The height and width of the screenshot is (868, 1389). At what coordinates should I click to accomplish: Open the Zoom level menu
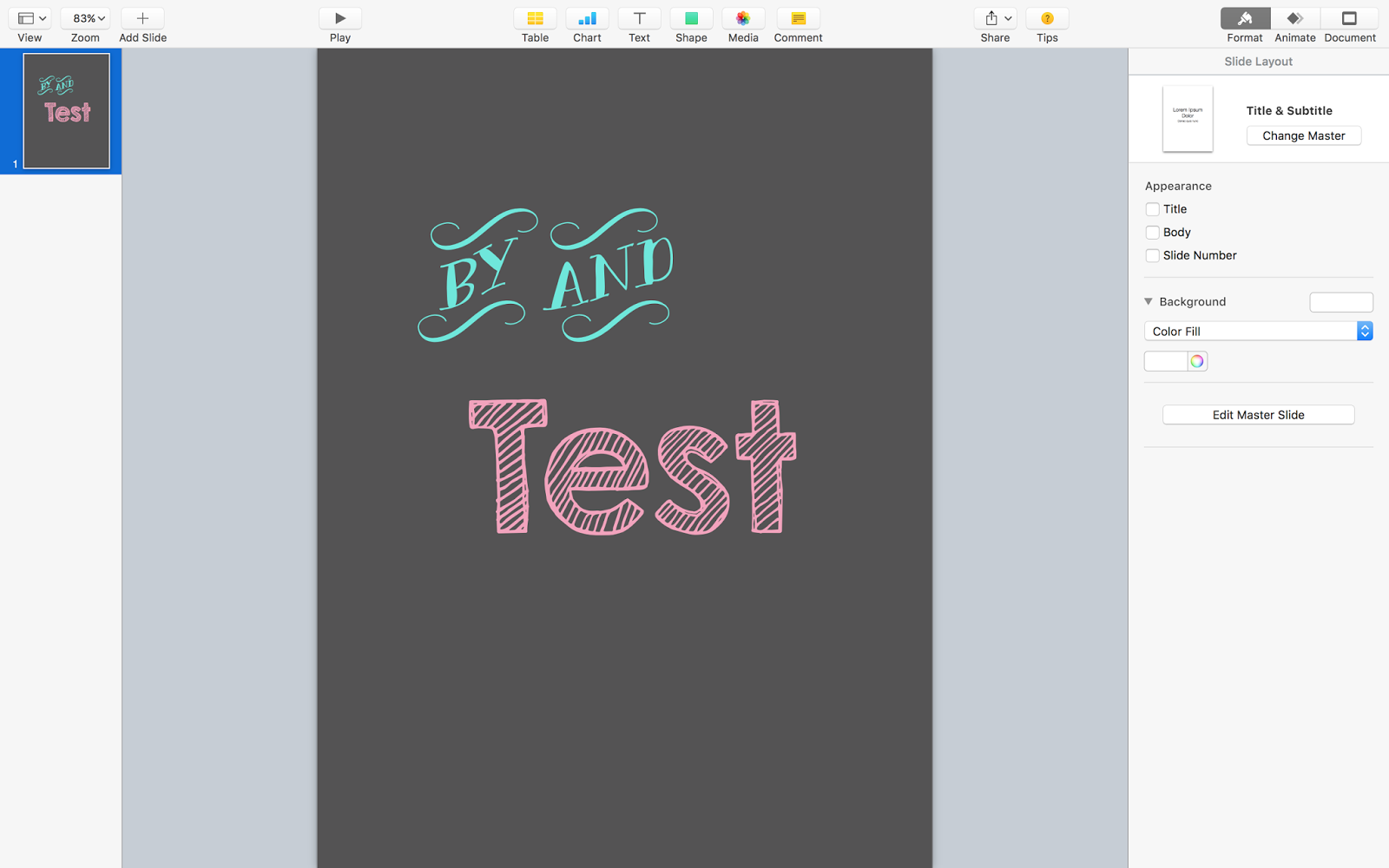pos(84,16)
